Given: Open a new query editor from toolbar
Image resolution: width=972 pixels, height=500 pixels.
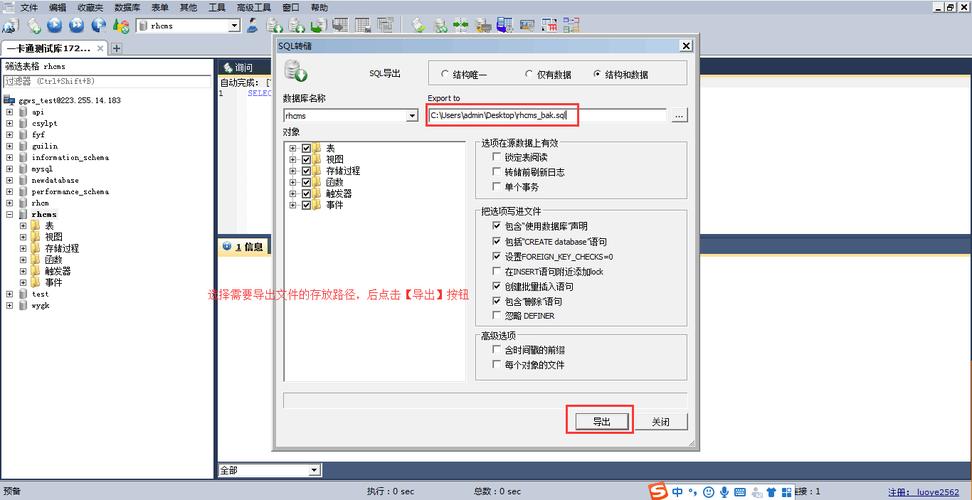Looking at the screenshot, I should [x=33, y=25].
